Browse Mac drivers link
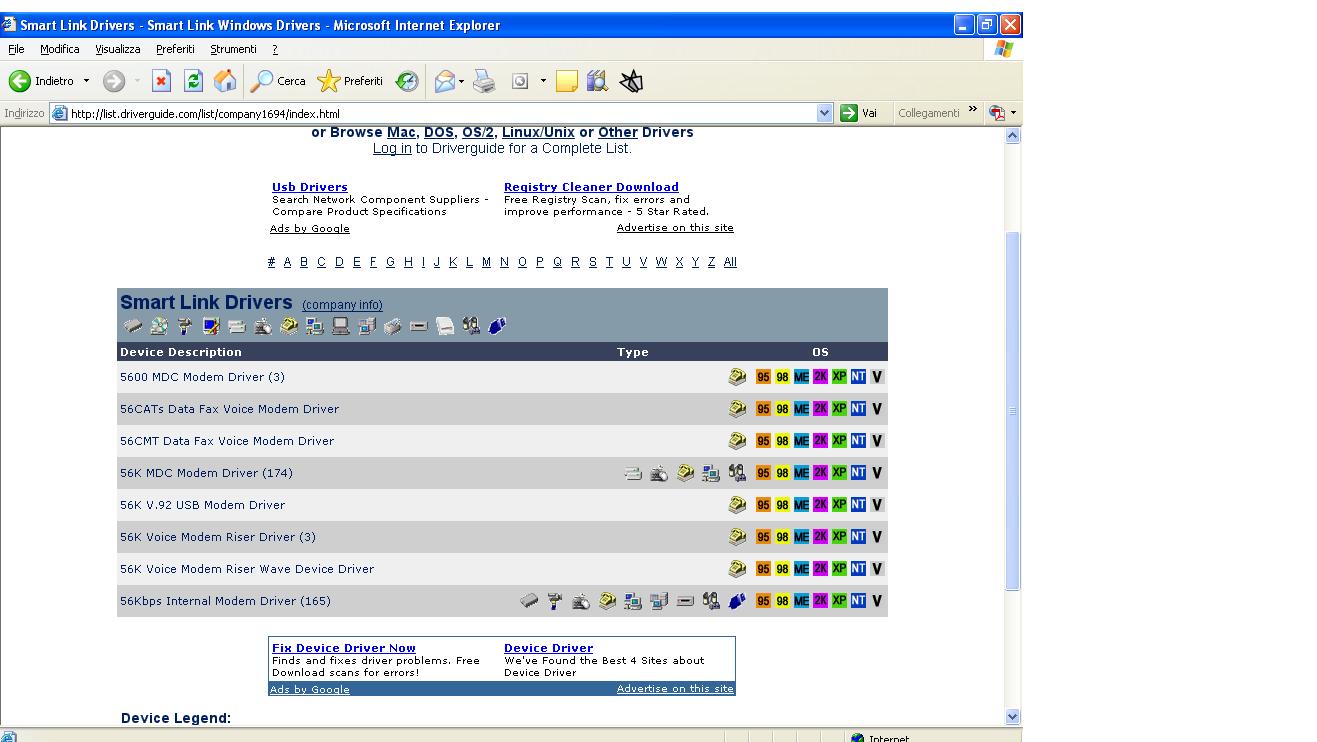This screenshot has width=1317, height=742. pos(401,132)
